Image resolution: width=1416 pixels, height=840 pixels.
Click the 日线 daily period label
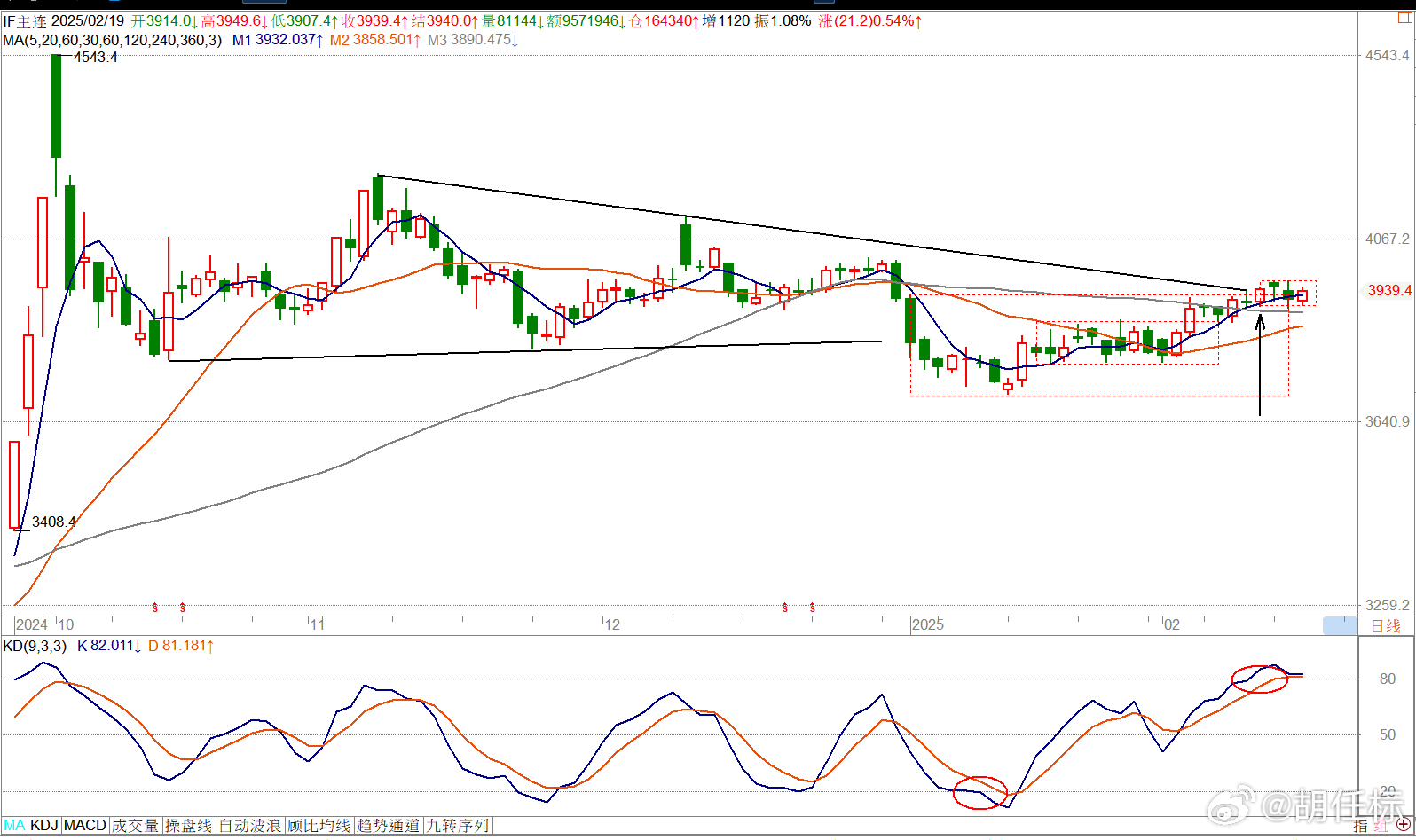(x=1386, y=626)
